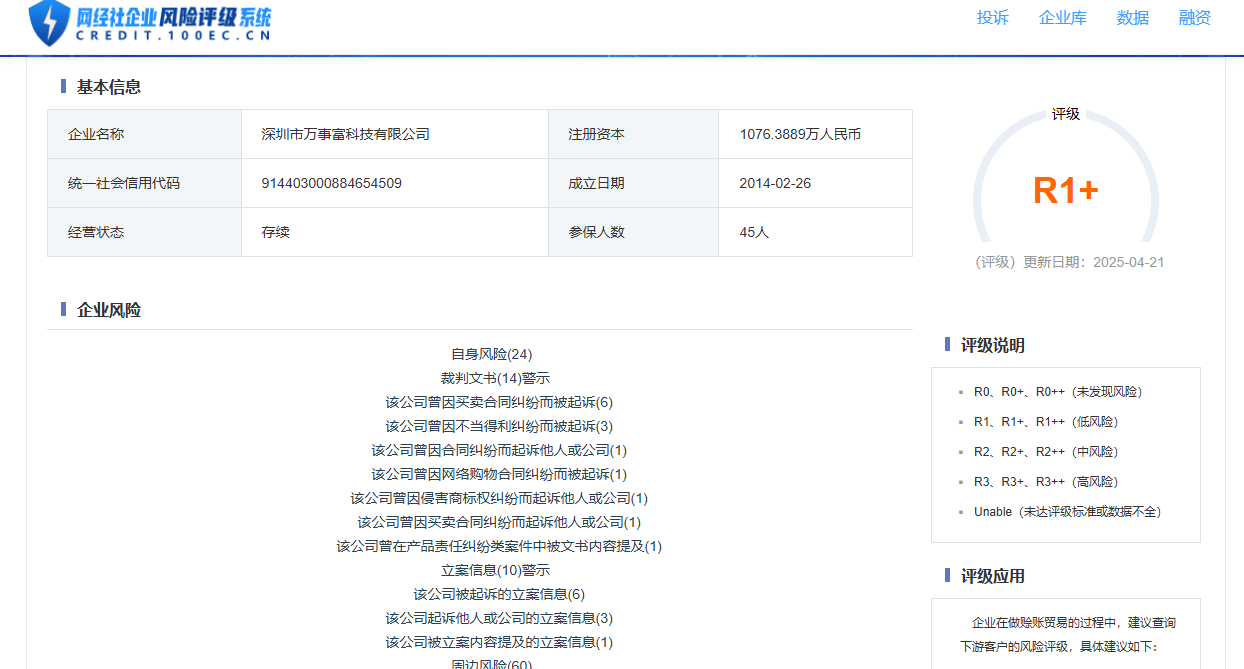Screen dimensions: 1244x669
Task: Open 该公司被起诉的立案信息(6)
Action: [x=499, y=594]
